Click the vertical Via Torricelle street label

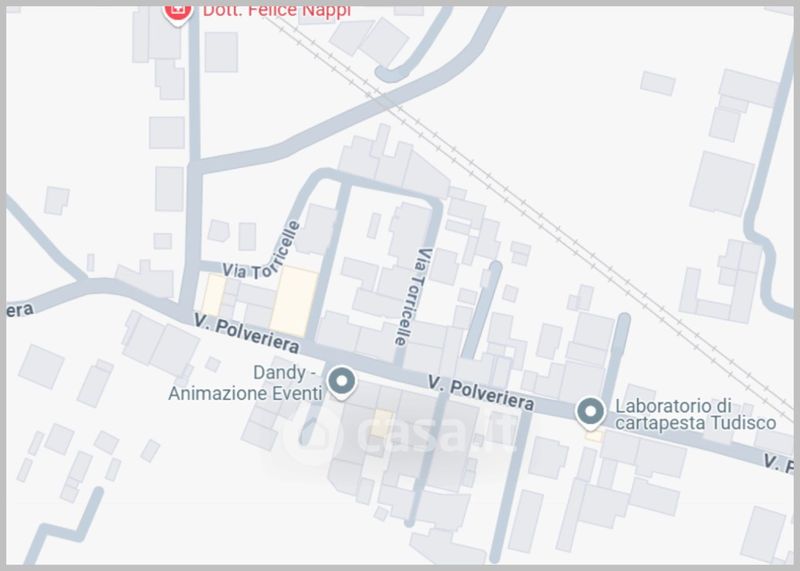pos(413,296)
